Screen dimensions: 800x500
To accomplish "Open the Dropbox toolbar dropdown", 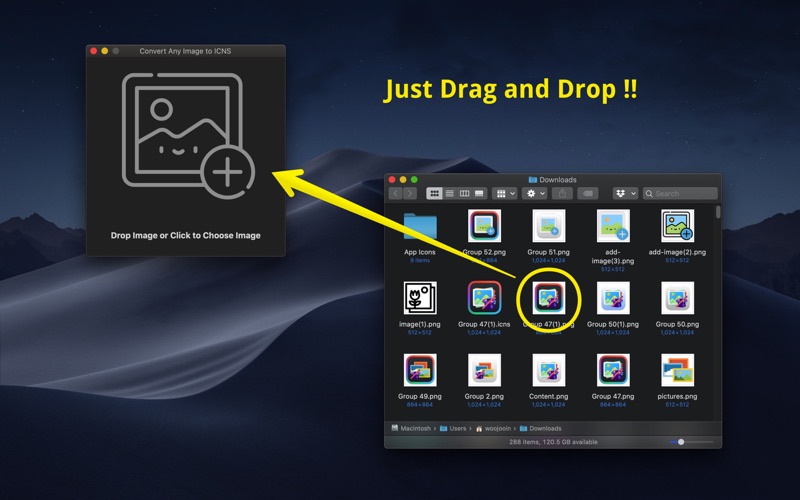I will coord(626,193).
